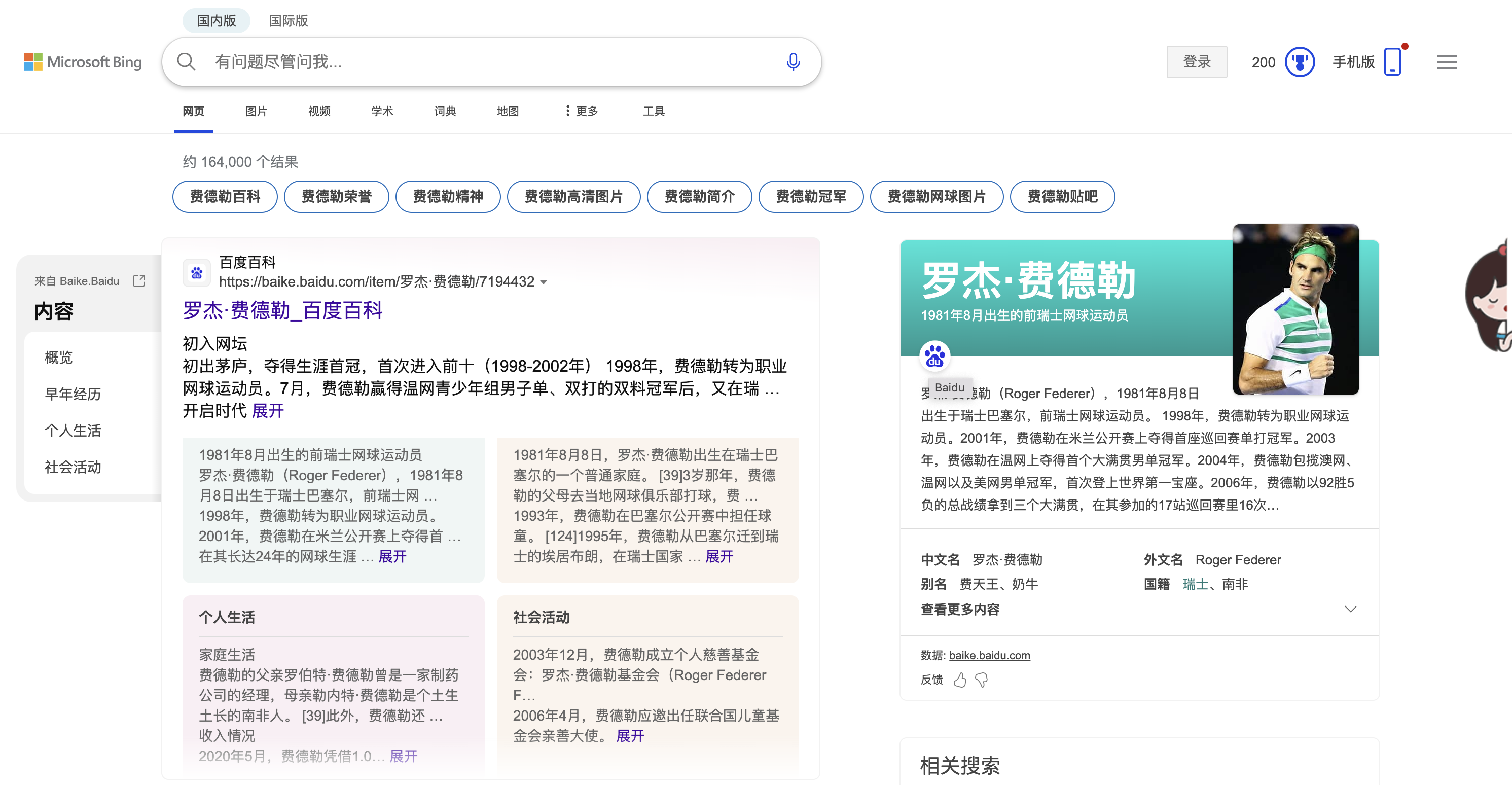
Task: Click the 费德勒荣誉 suggestion chip
Action: [336, 197]
